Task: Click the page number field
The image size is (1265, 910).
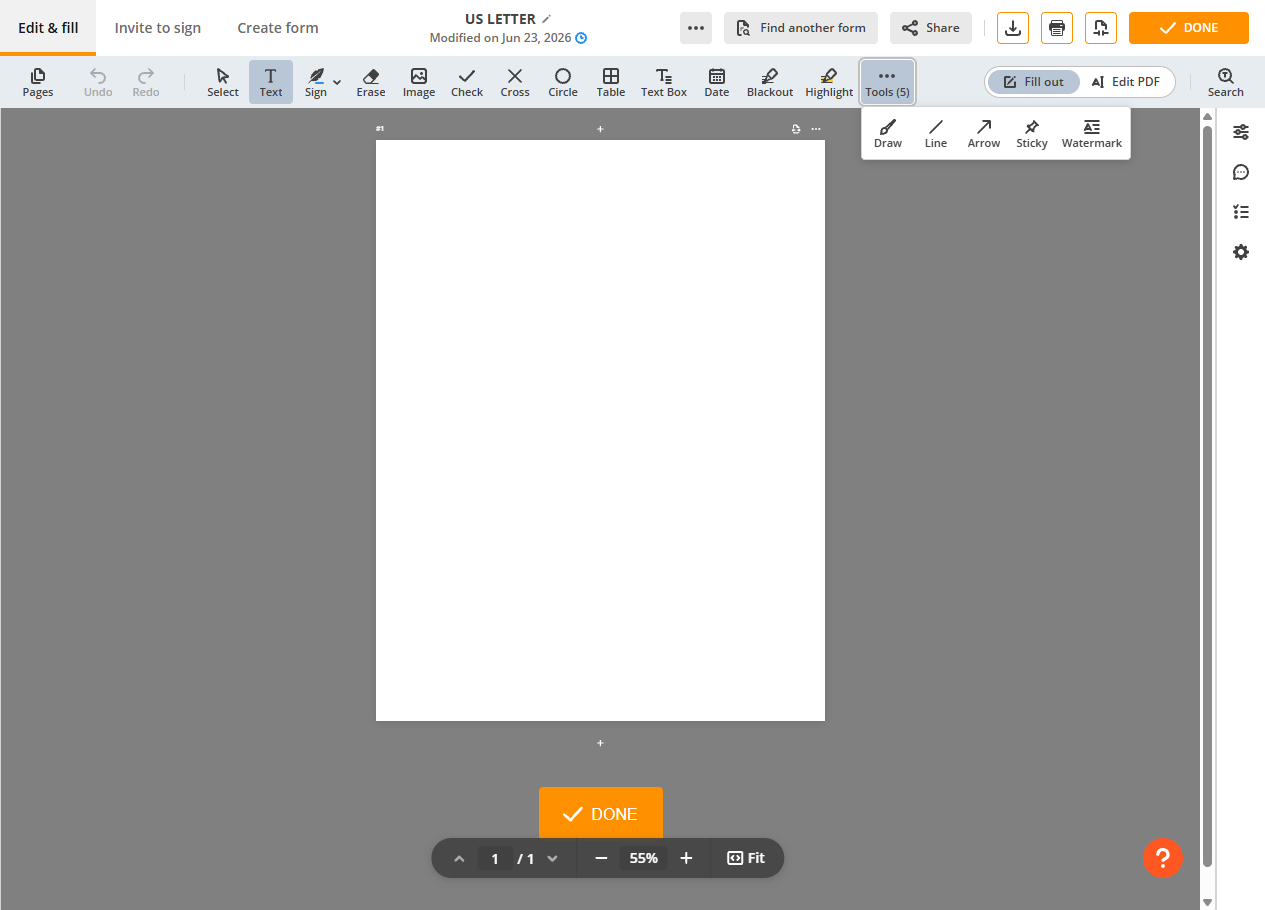Action: point(495,858)
